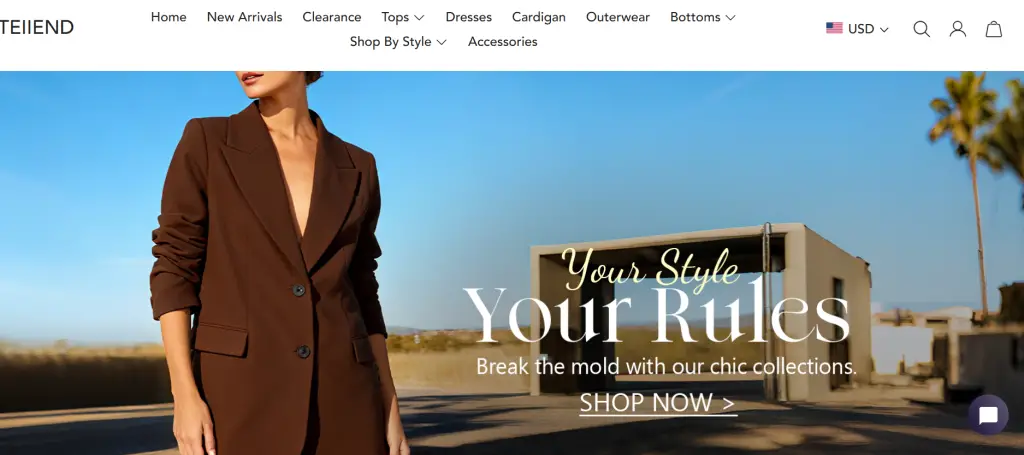The height and width of the screenshot is (455, 1024).
Task: Click the US flag icon
Action: pos(834,28)
